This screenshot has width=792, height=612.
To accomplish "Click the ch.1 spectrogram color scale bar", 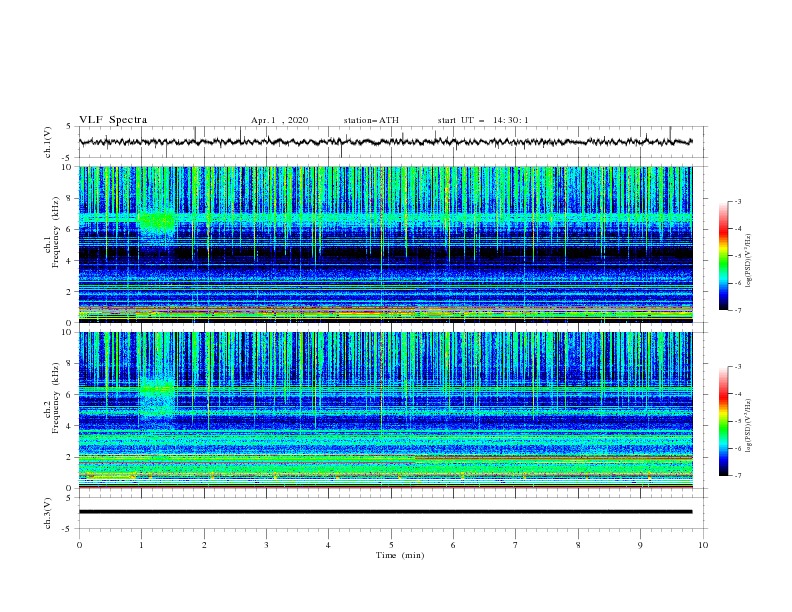I will 723,256.
